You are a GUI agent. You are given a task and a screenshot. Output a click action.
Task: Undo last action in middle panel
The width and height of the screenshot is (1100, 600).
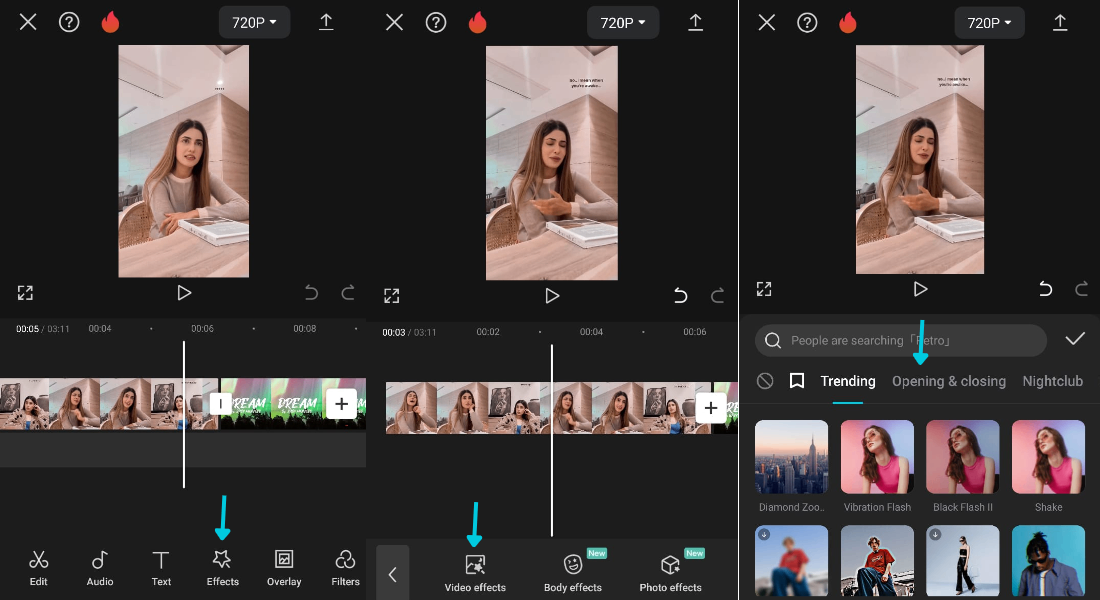pos(680,295)
